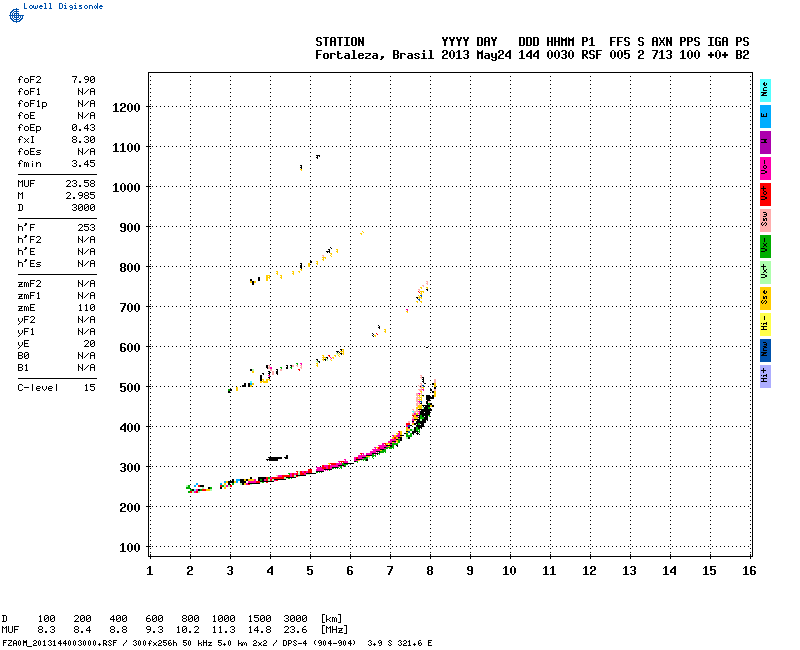Image resolution: width=800 pixels, height=650 pixels.
Task: Select the MUF value 23.58
Action: pyautogui.click(x=80, y=184)
